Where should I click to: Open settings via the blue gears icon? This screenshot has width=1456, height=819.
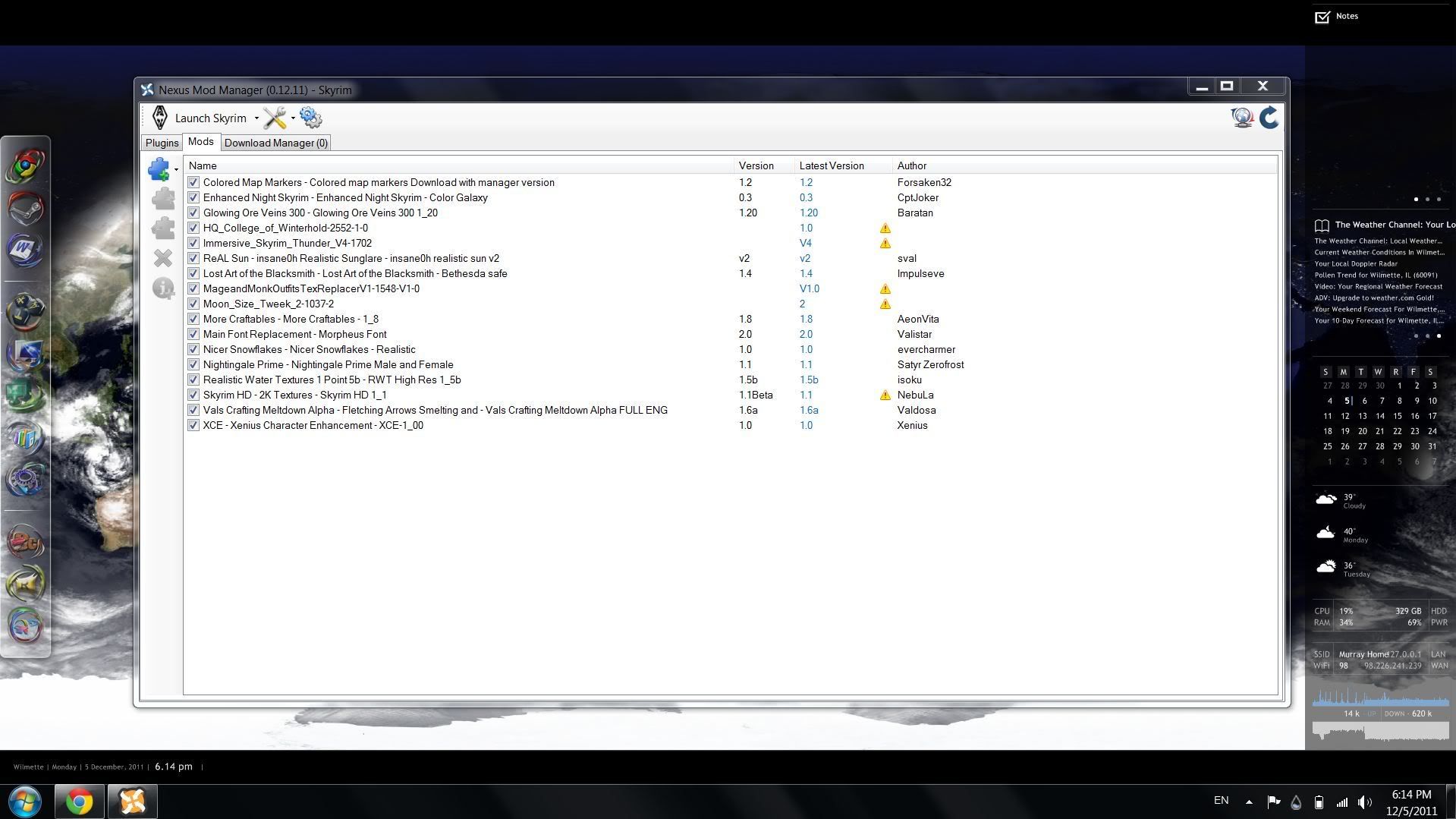tap(310, 118)
